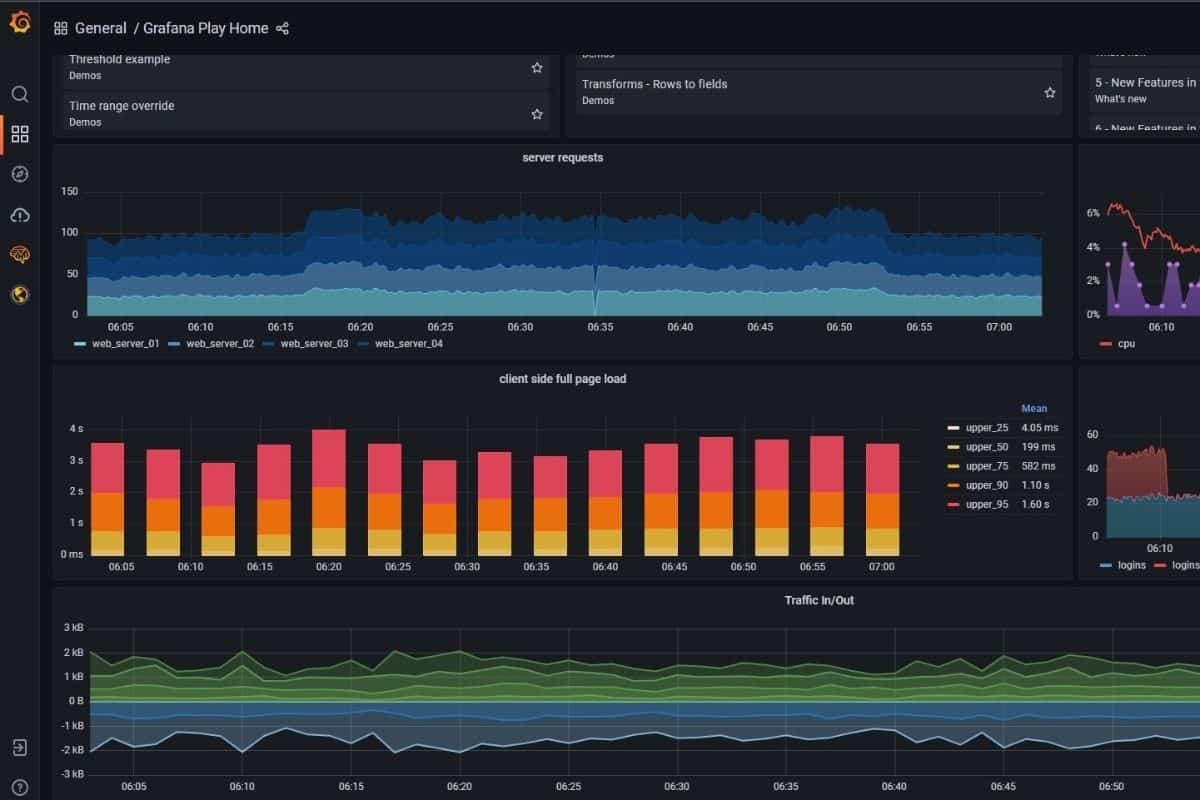
Task: Click the upper_95 legend color swatch
Action: click(x=952, y=505)
